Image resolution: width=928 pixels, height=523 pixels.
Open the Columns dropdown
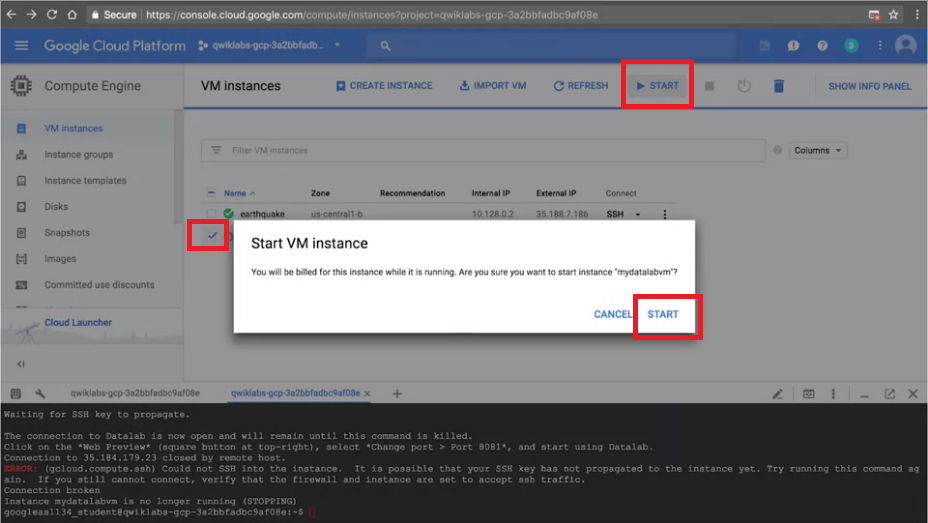point(818,150)
